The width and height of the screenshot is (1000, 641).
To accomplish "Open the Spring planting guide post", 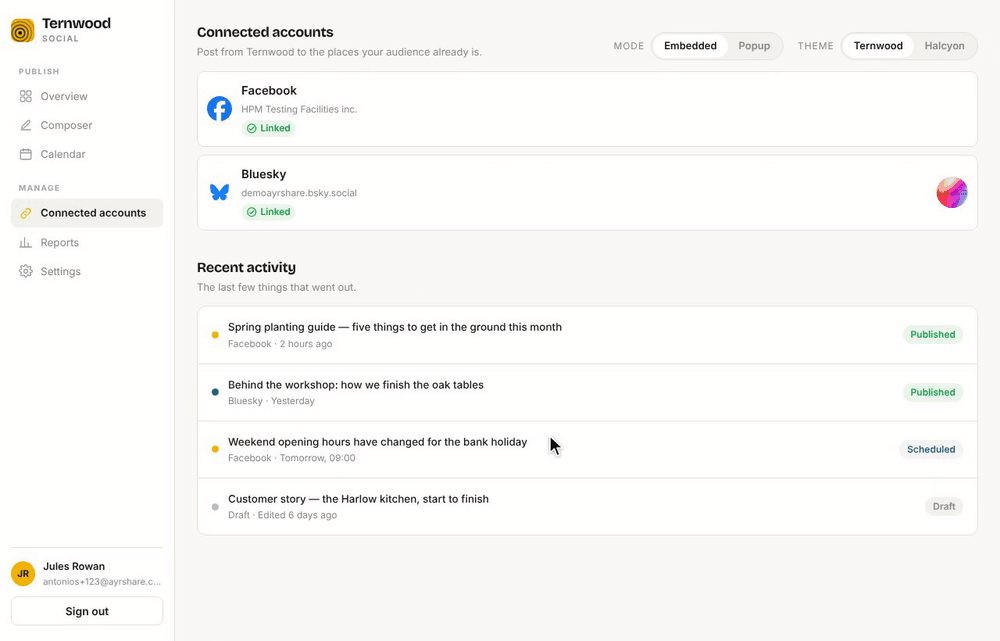I will [x=587, y=335].
